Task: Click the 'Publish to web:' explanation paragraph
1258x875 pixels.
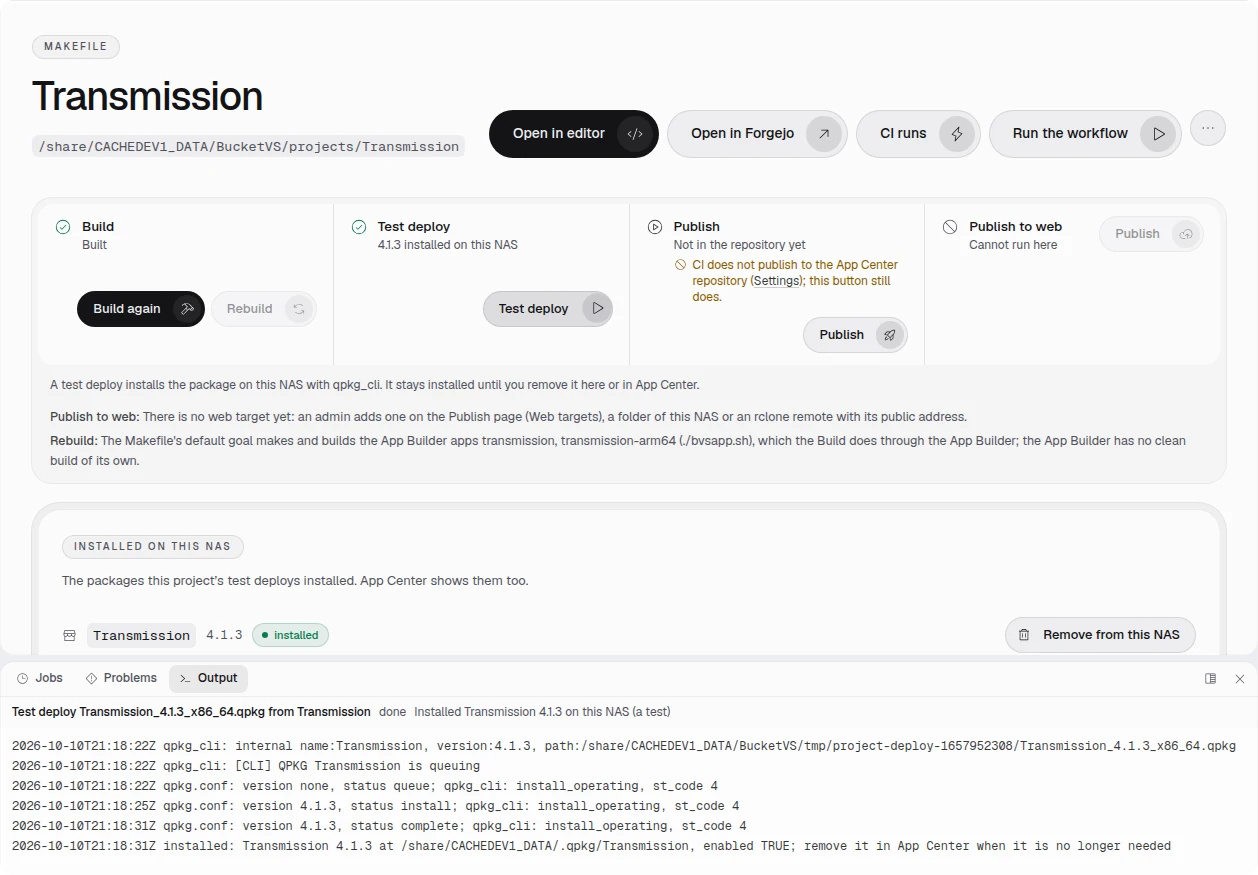Action: [x=508, y=417]
